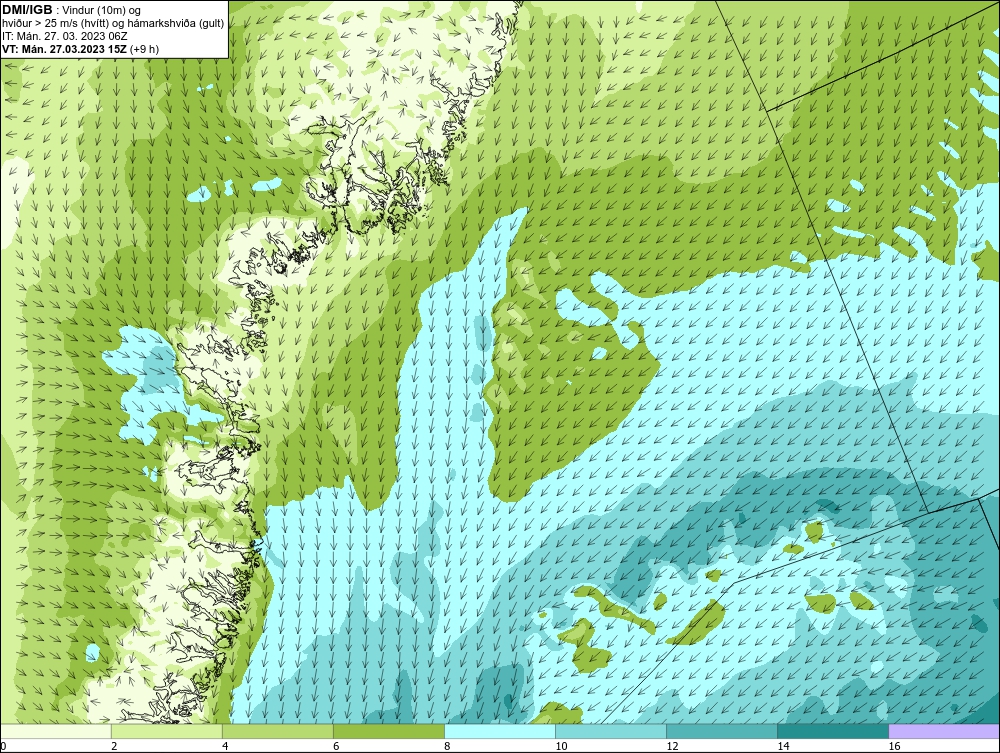The height and width of the screenshot is (753, 1000).
Task: Click the legend scale value '4'
Action: [225, 746]
